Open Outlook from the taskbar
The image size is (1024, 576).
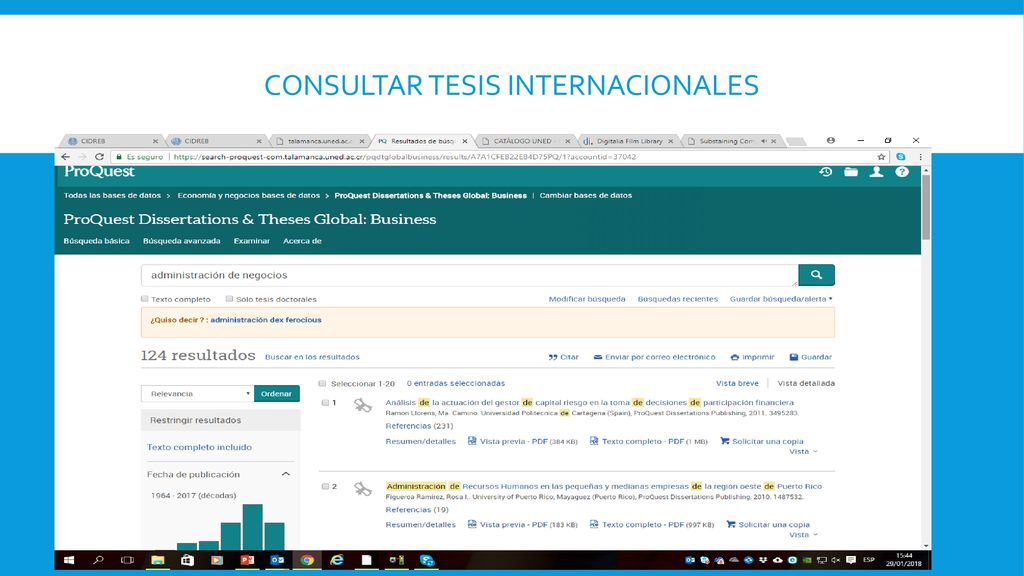277,560
